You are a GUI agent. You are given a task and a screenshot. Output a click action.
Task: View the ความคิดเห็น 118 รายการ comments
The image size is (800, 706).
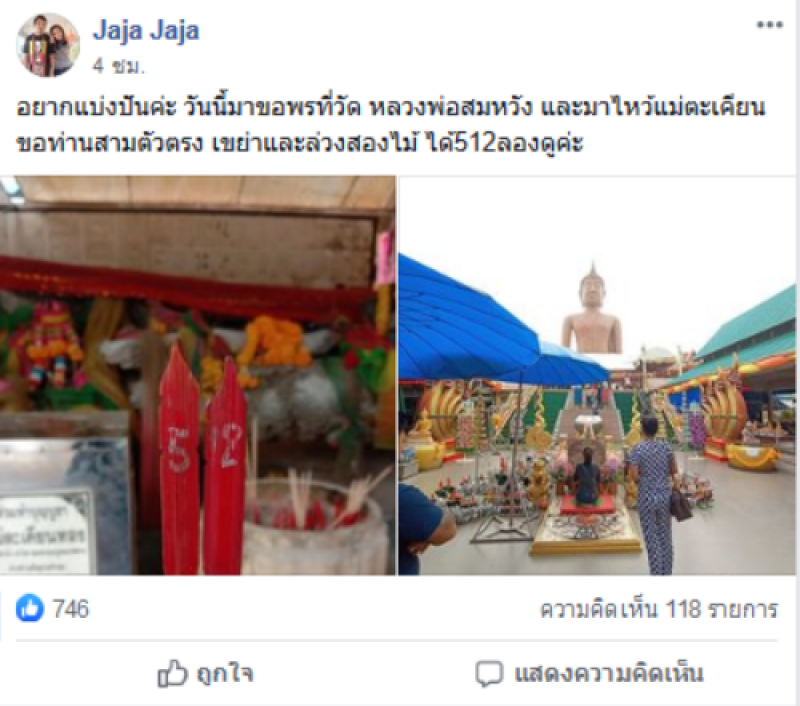659,609
